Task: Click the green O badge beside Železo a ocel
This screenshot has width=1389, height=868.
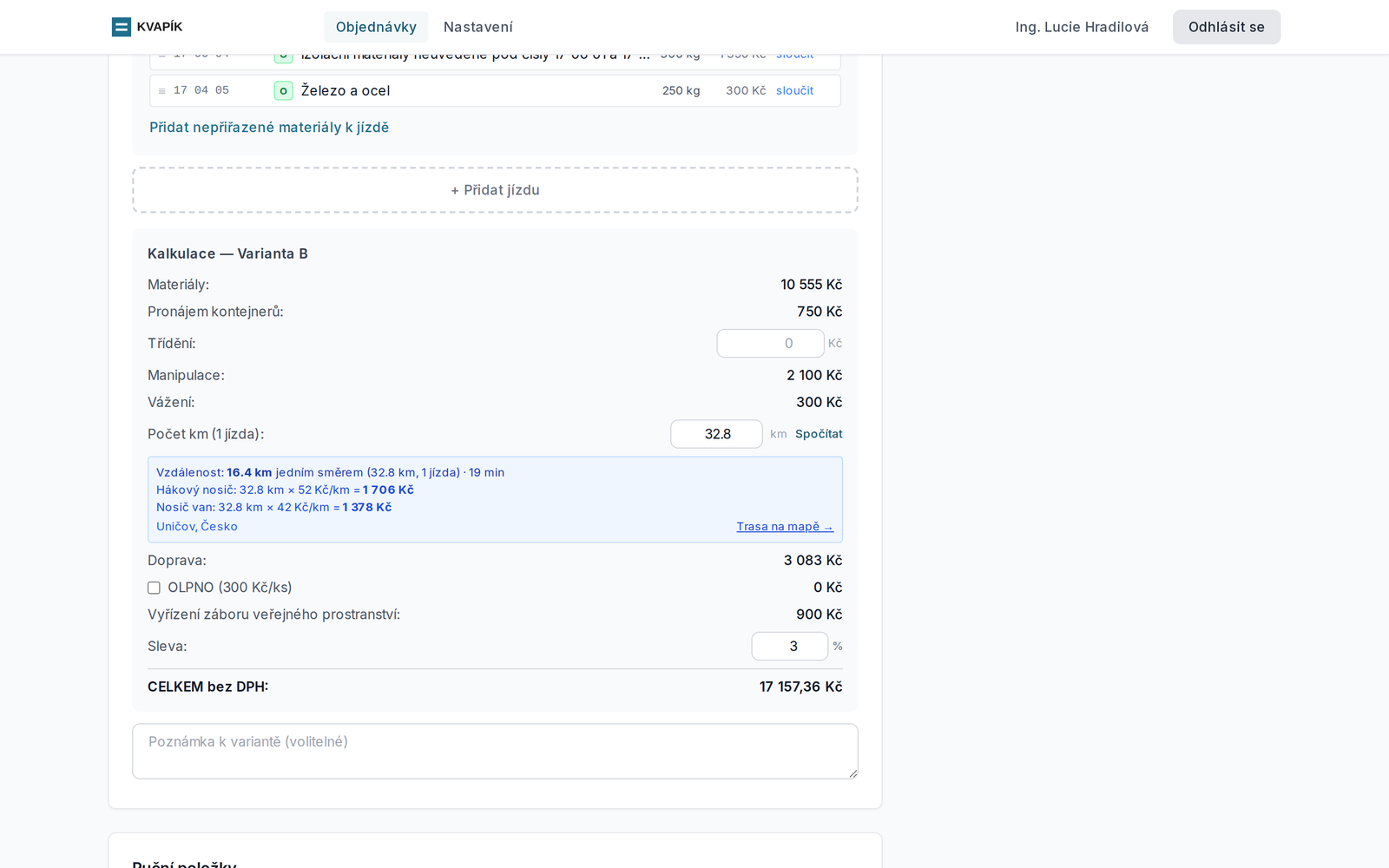Action: click(283, 90)
